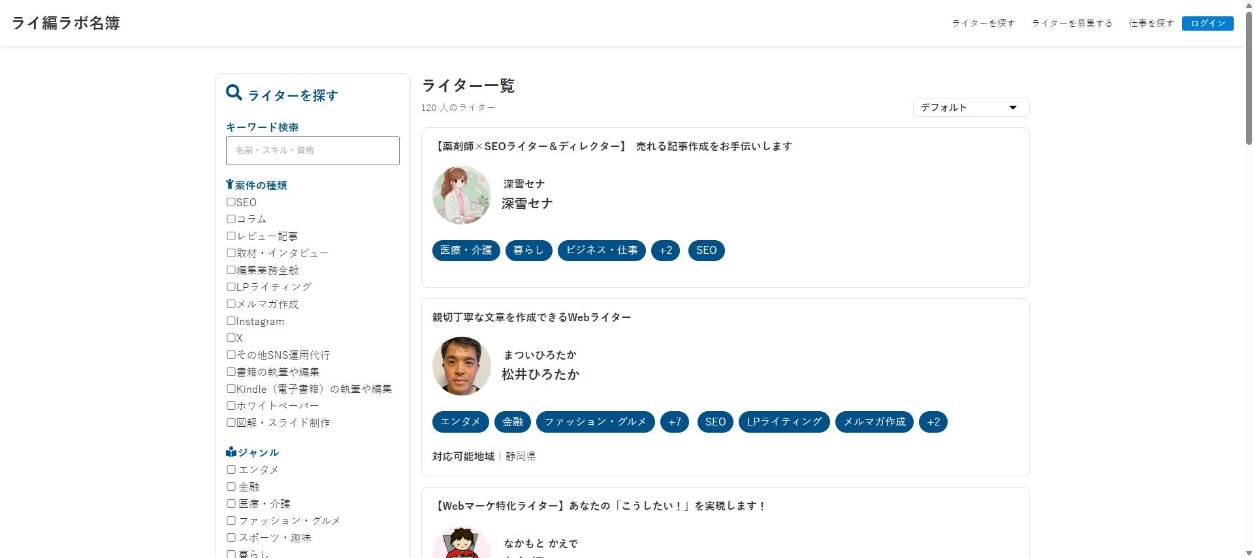Click LPライティング tag on 松井's card
This screenshot has width=1254, height=558.
point(784,422)
